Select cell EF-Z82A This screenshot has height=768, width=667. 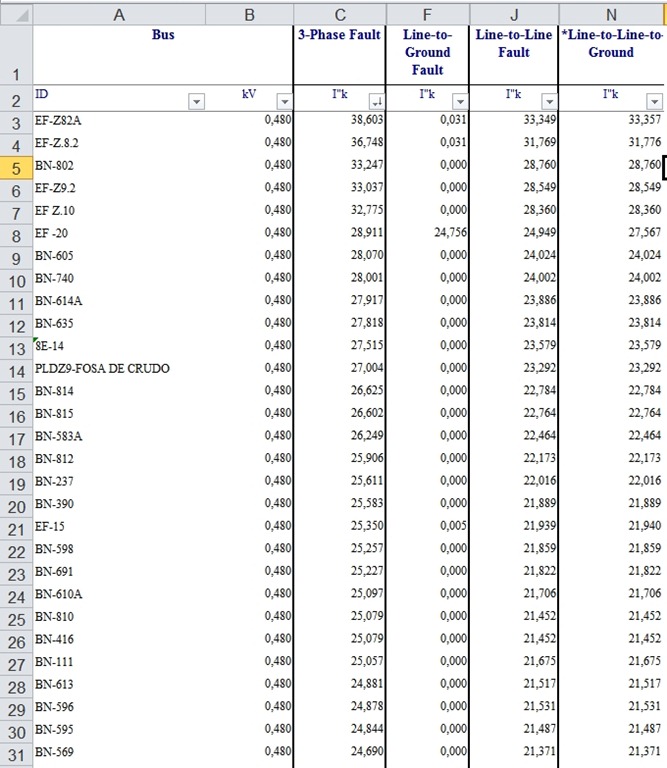click(x=119, y=120)
